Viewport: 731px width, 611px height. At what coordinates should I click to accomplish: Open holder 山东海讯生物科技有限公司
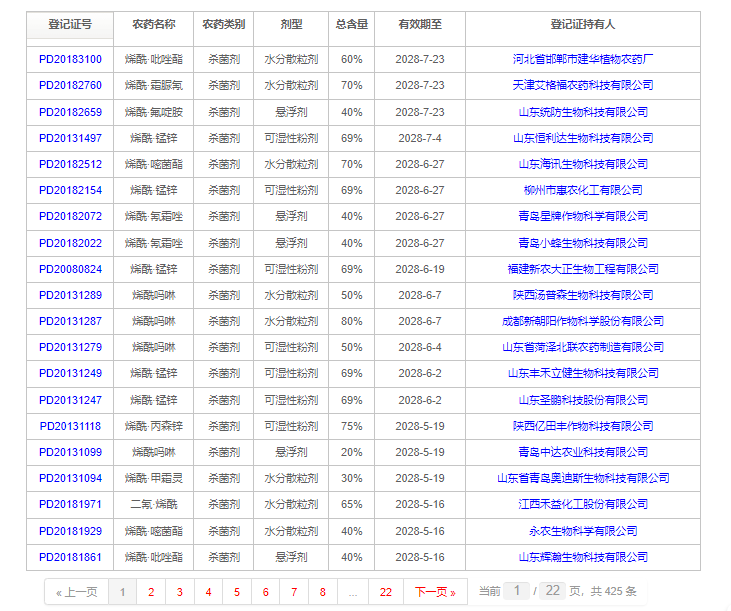click(583, 165)
